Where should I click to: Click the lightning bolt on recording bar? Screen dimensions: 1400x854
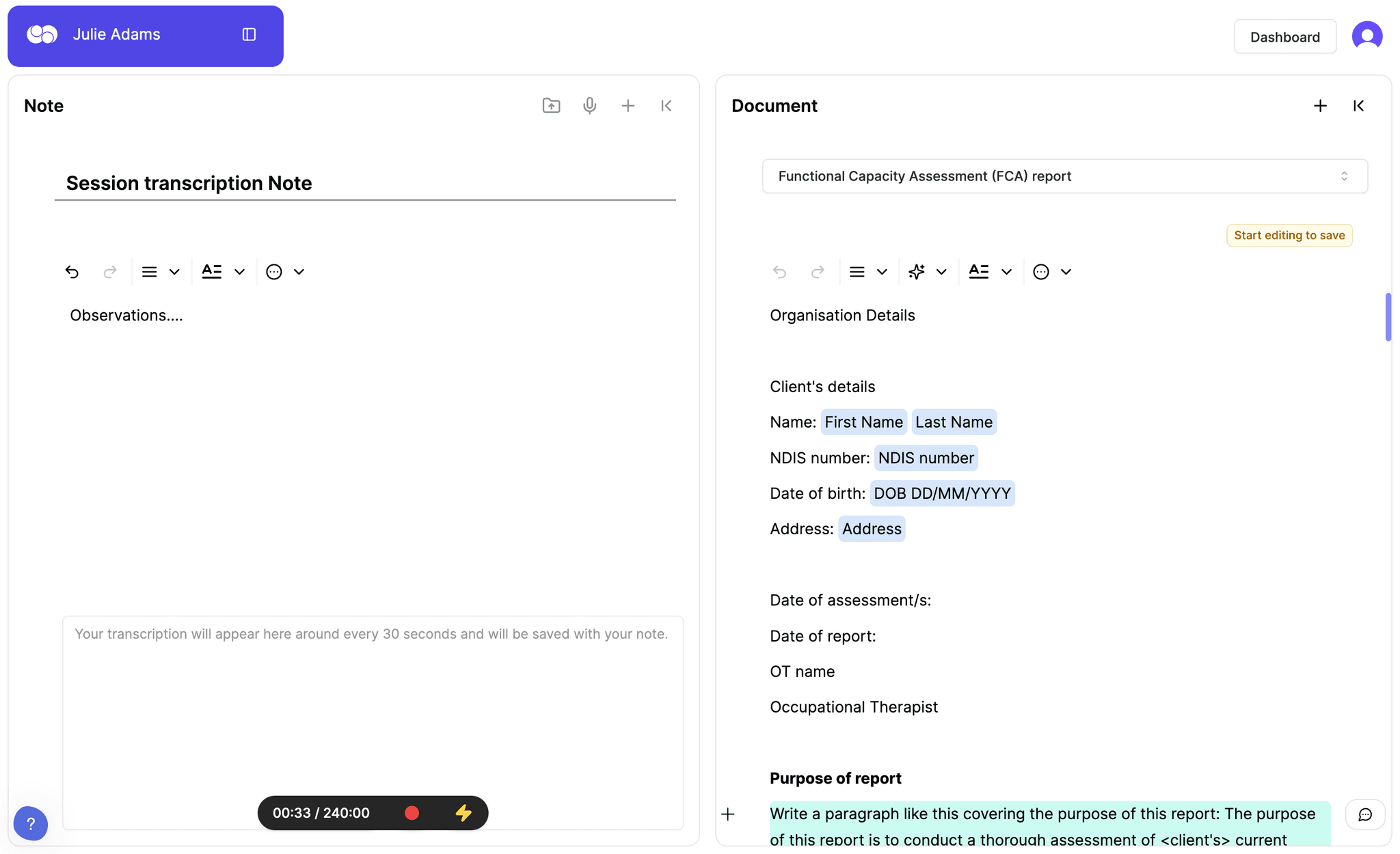463,813
